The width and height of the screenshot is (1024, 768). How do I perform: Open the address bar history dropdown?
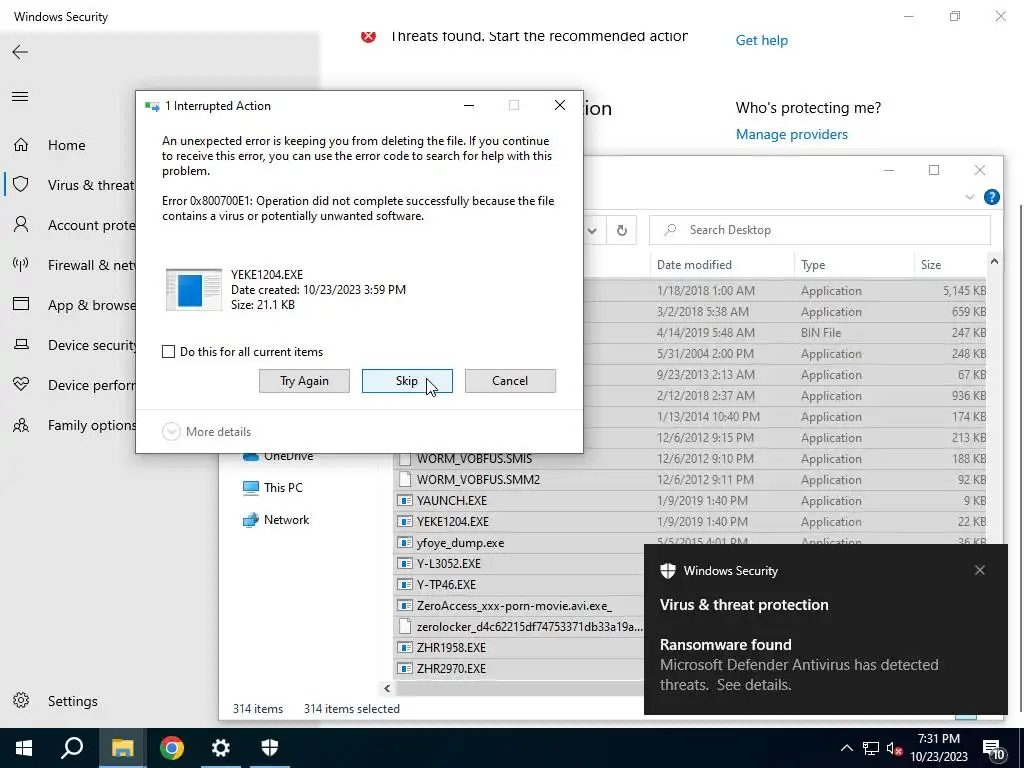pos(592,230)
